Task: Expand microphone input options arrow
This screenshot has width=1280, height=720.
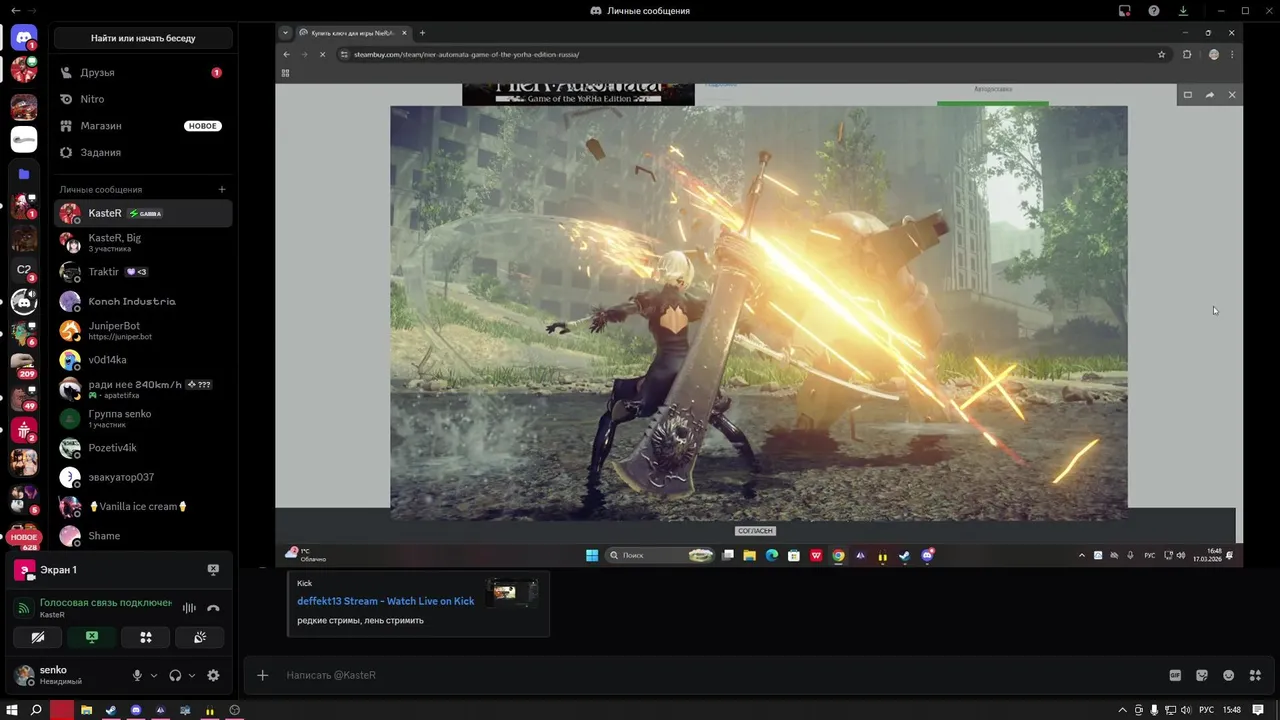Action: 154,675
